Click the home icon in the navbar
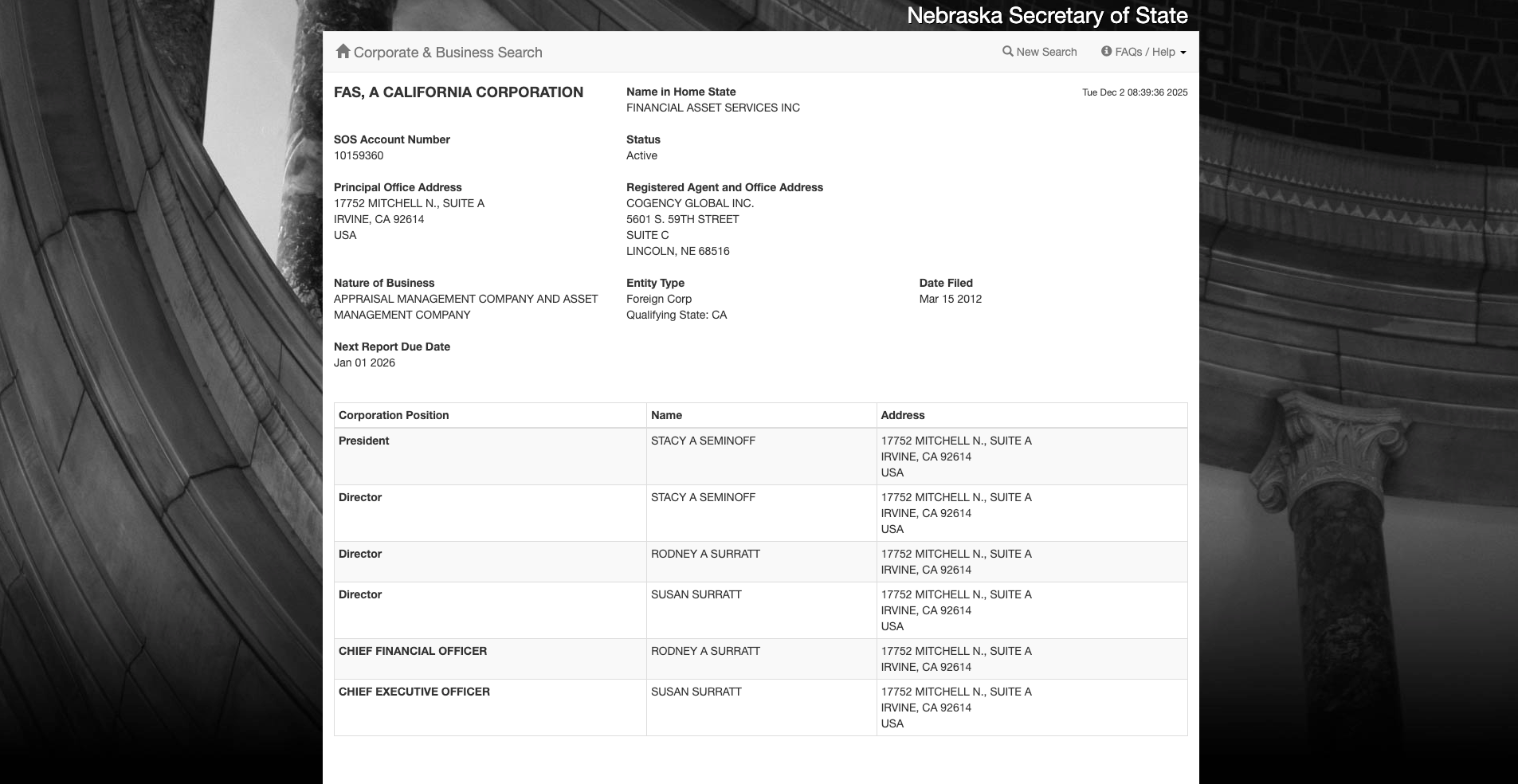This screenshot has width=1518, height=784. [343, 52]
